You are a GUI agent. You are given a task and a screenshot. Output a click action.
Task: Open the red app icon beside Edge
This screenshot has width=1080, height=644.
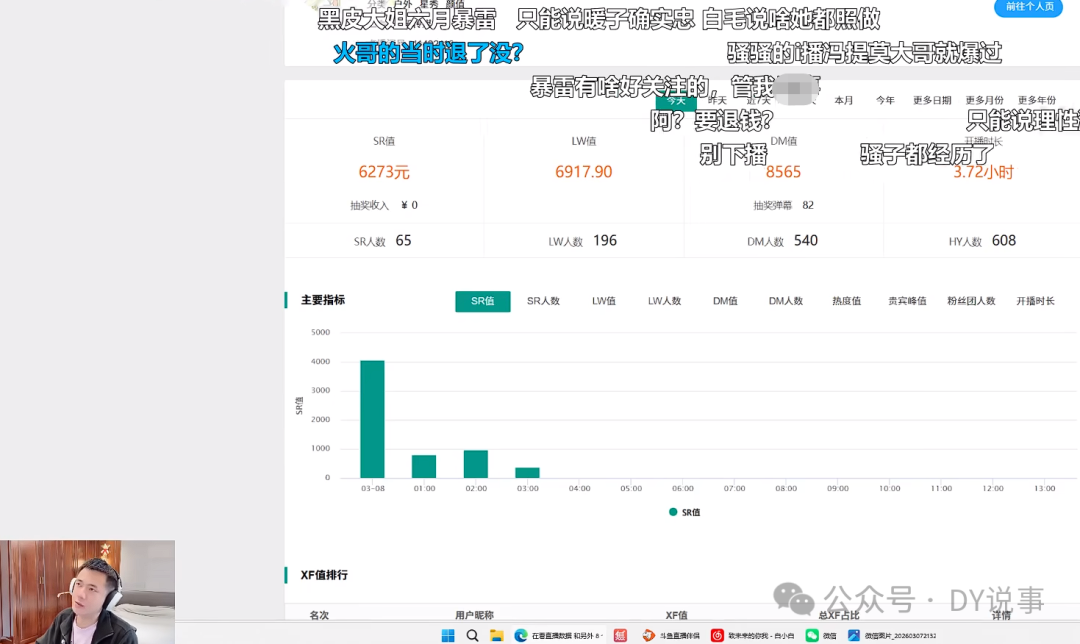[621, 635]
